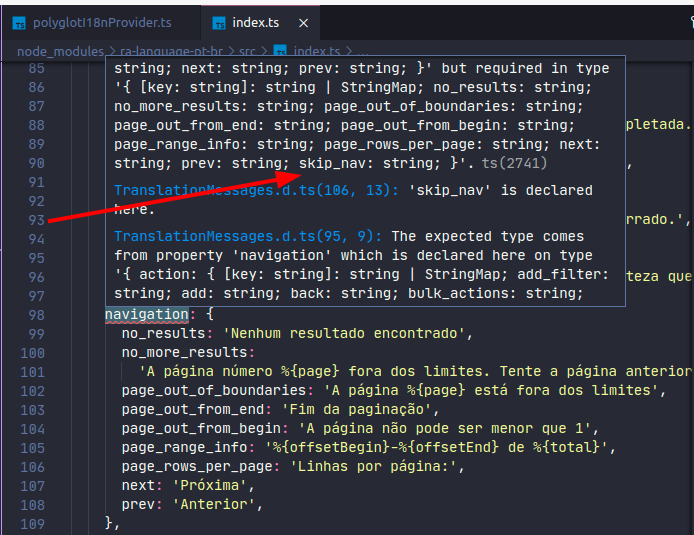This screenshot has height=535, width=694.
Task: Click line number 99 in gutter
Action: point(36,334)
